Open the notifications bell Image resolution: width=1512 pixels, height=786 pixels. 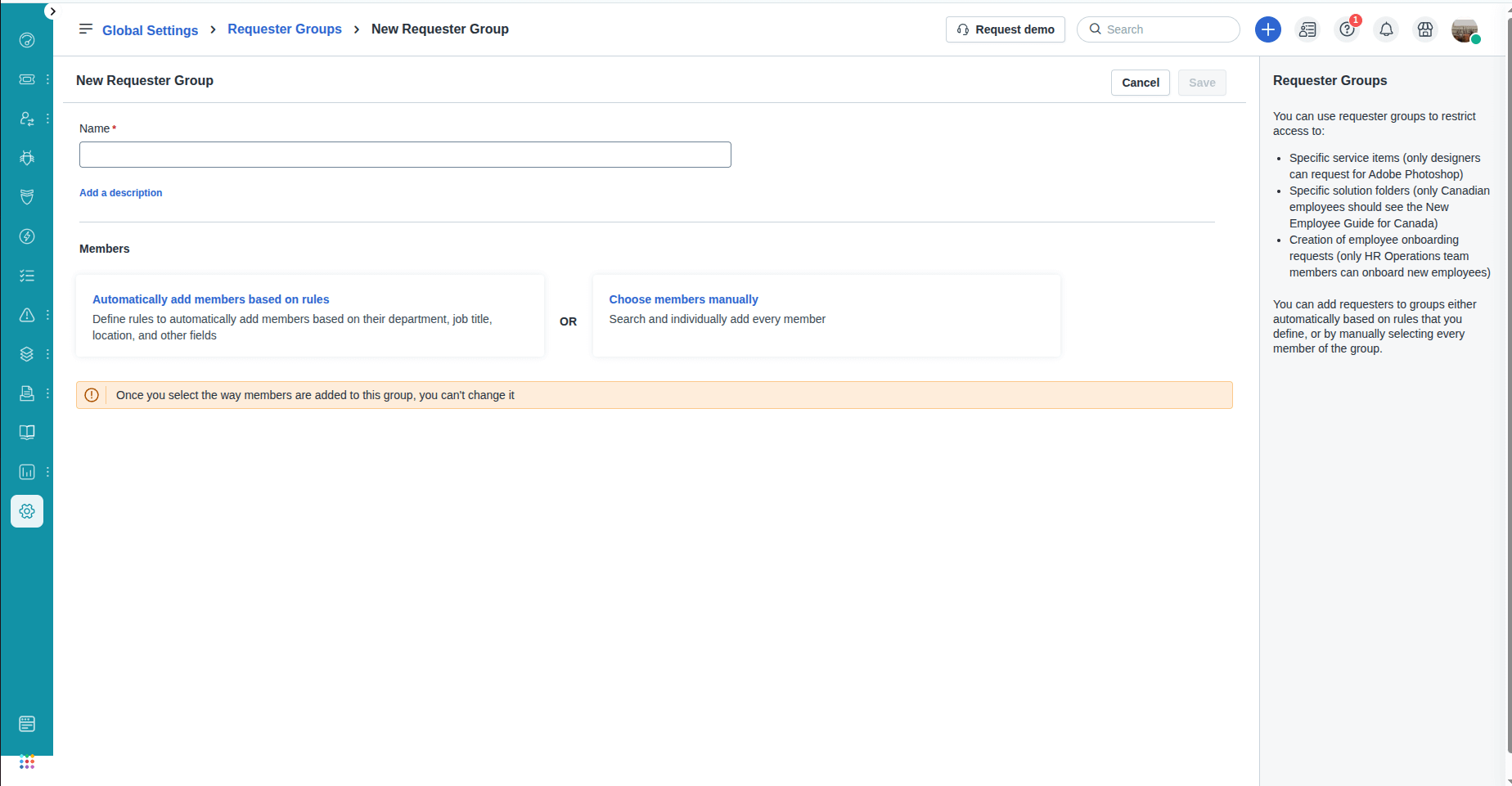pyautogui.click(x=1386, y=29)
